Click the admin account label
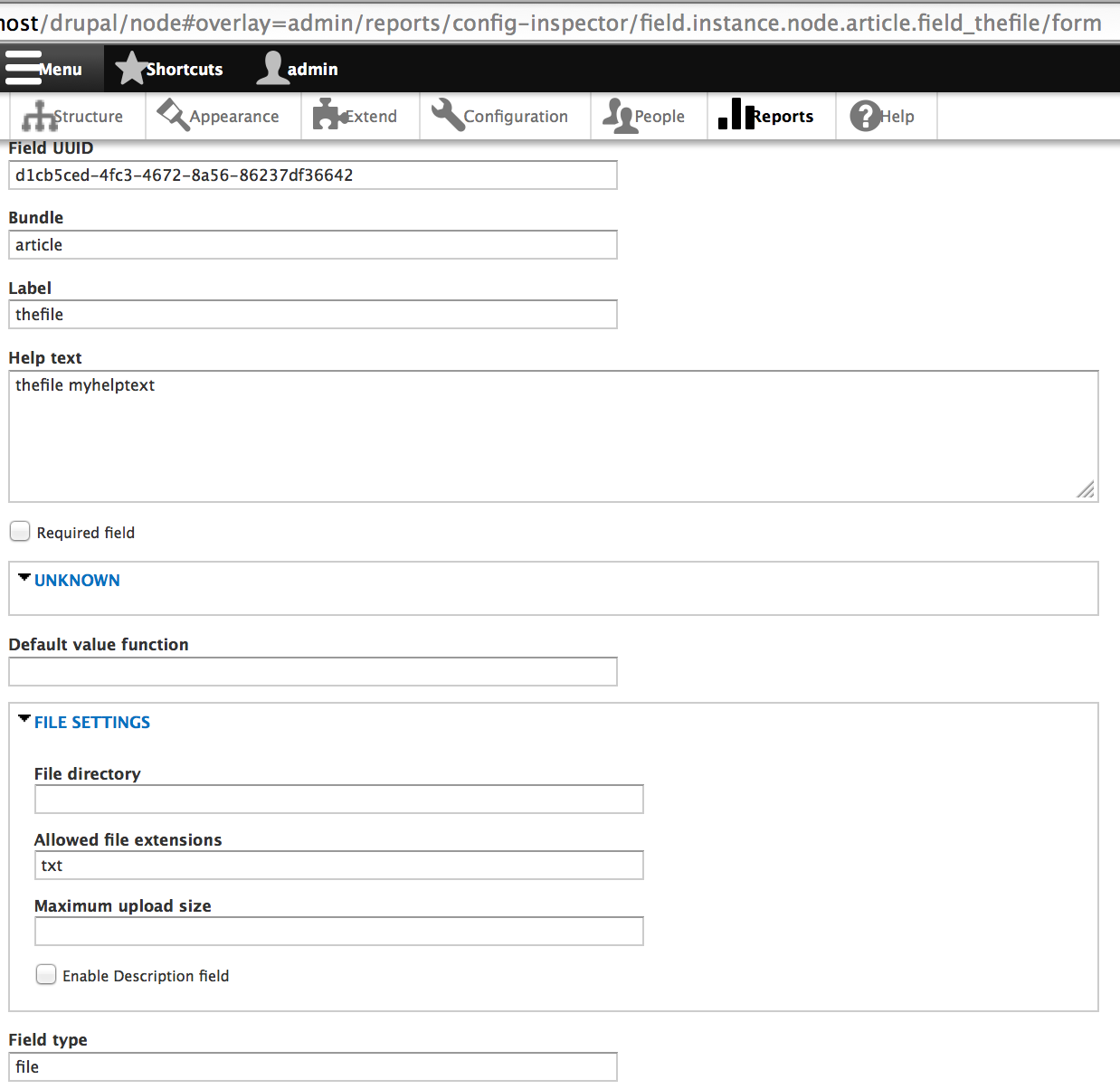Image resolution: width=1120 pixels, height=1089 pixels. click(313, 70)
